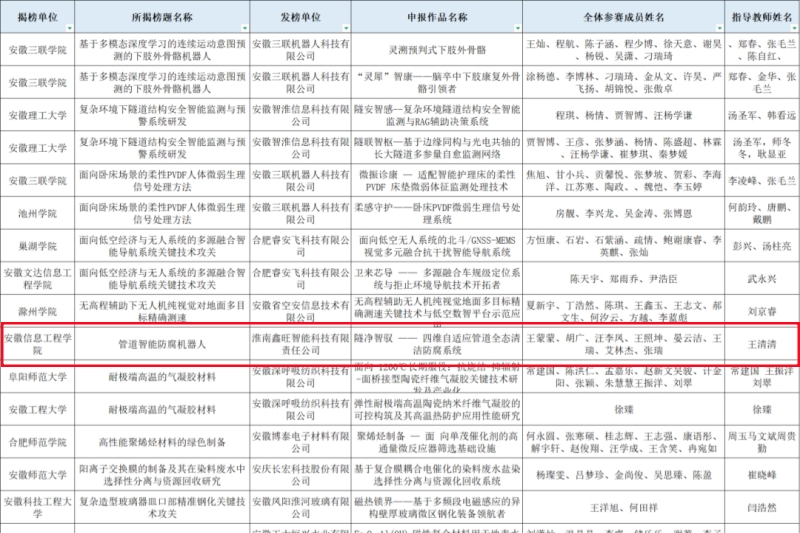The image size is (800, 533).
Task: Select the members cell 陈天宇、郑雨乔、尹浩臣
Action: [x=623, y=278]
